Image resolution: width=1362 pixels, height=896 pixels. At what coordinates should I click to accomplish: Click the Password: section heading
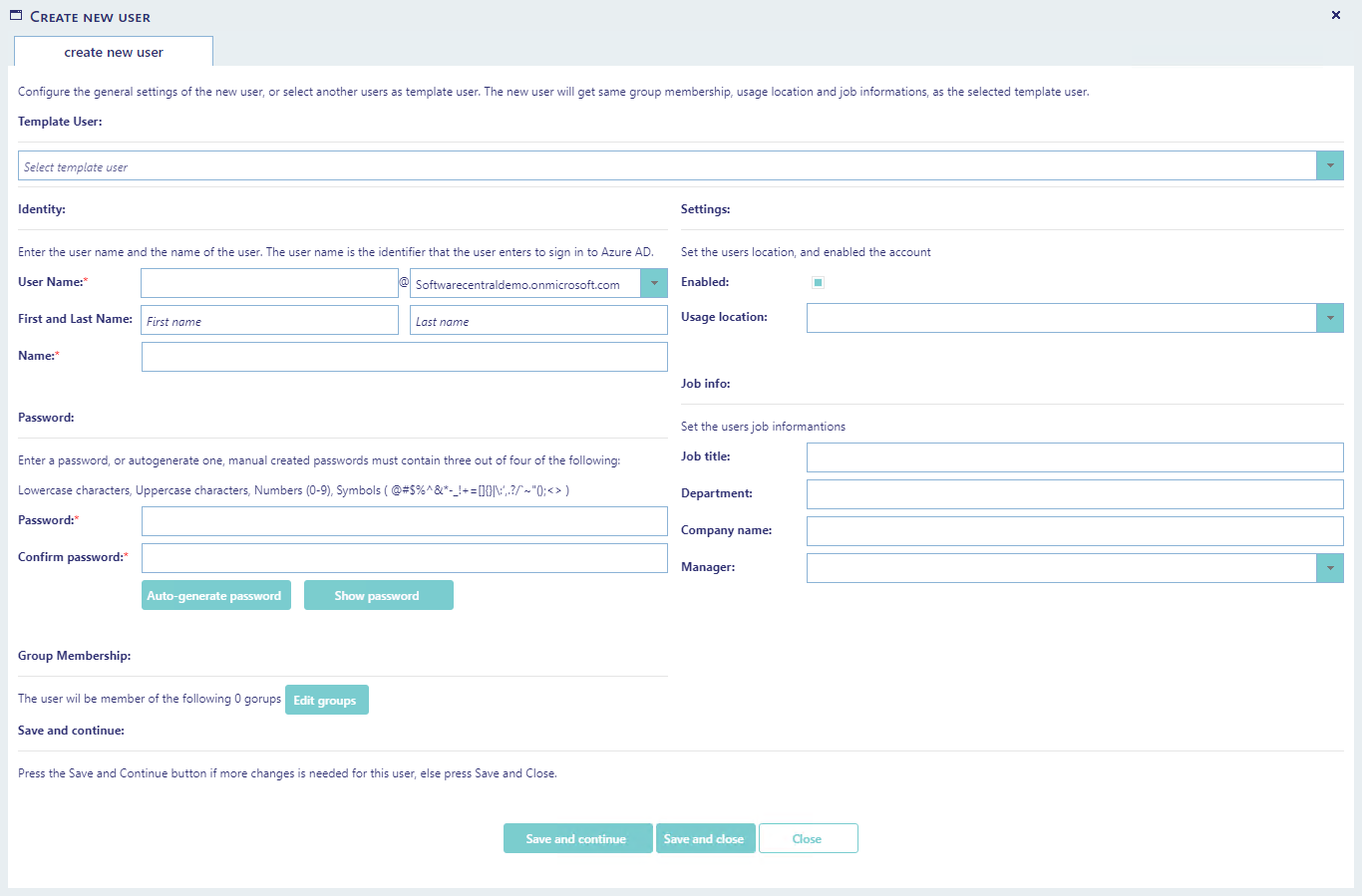click(x=46, y=418)
